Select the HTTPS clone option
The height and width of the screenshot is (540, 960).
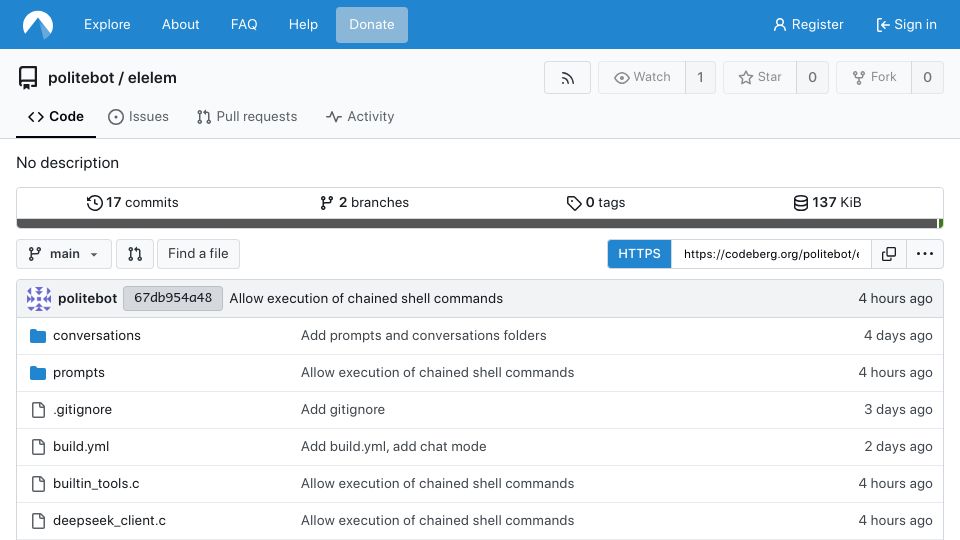639,254
